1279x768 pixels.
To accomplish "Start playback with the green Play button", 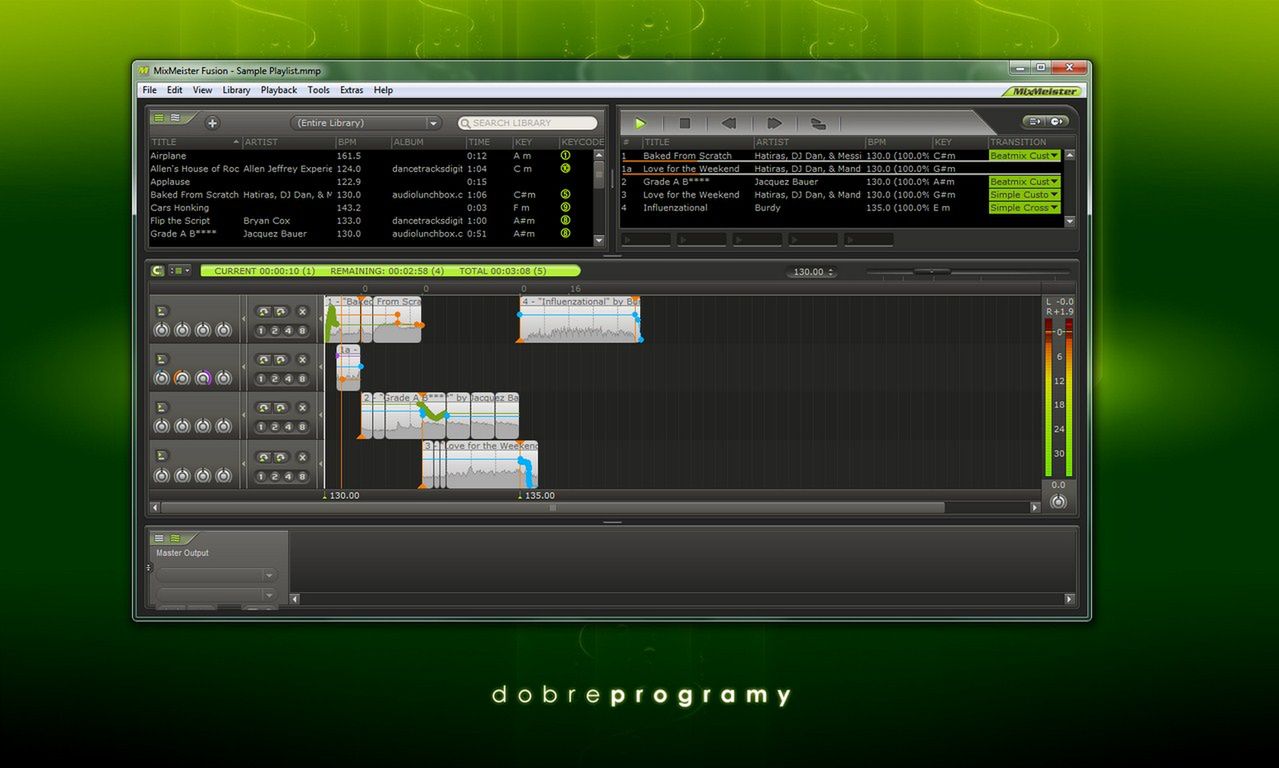I will [x=640, y=123].
